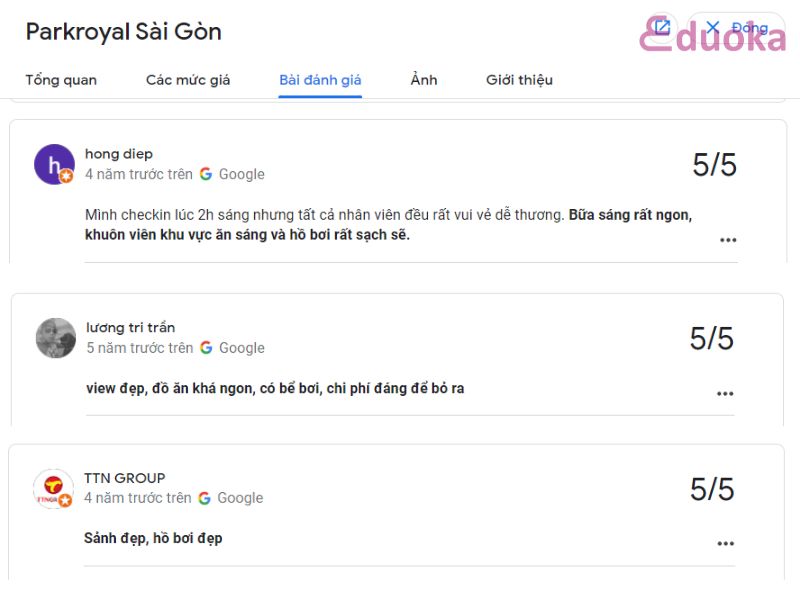800x600 pixels.
Task: Click the Google icon in hong diep's review
Action: click(x=206, y=174)
